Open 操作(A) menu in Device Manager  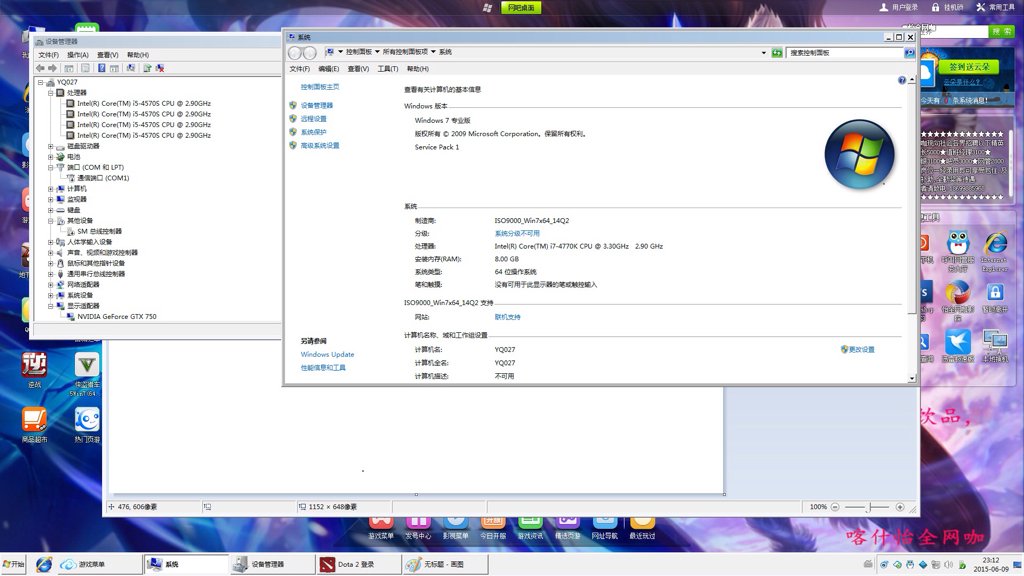tap(77, 55)
